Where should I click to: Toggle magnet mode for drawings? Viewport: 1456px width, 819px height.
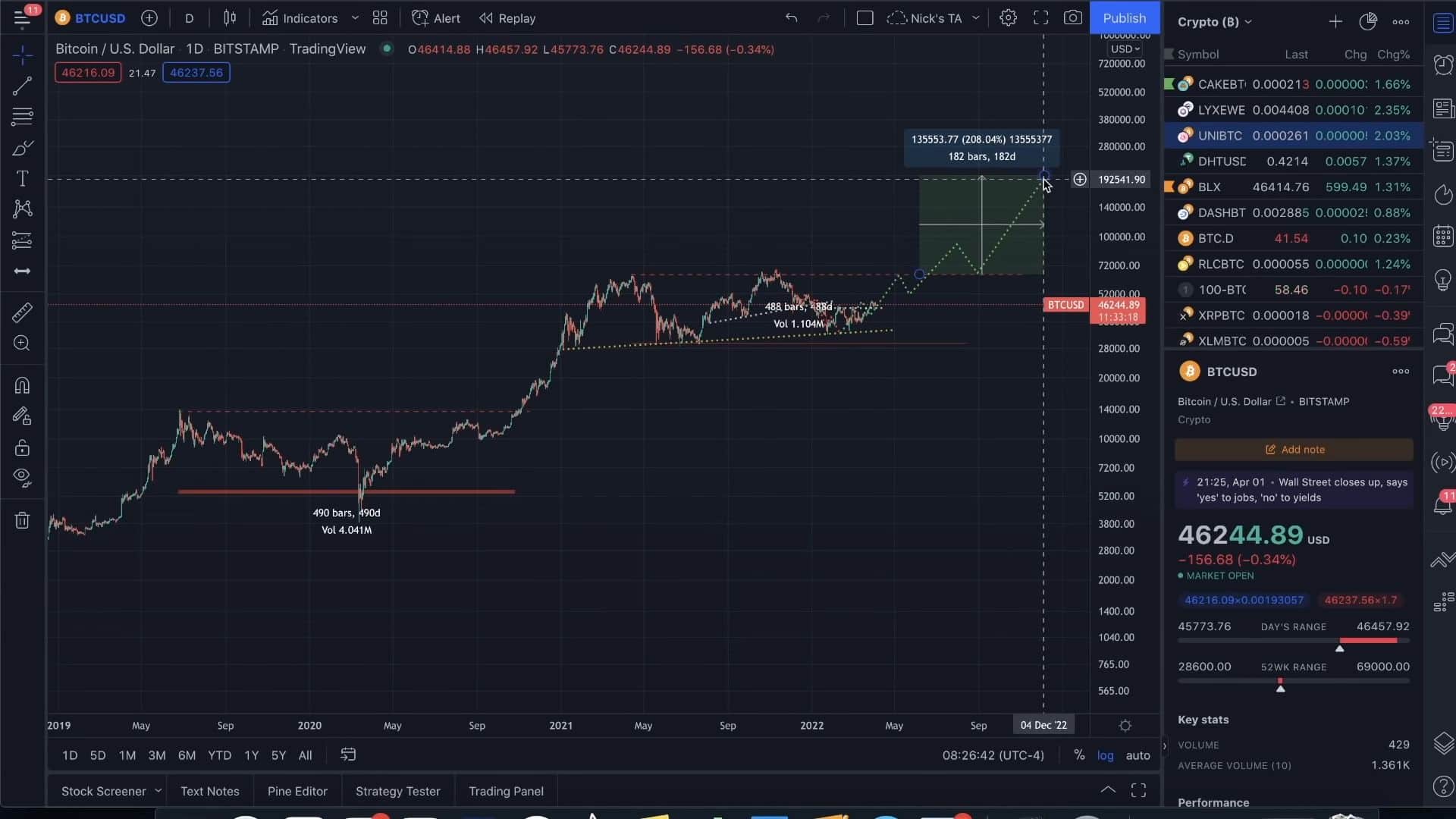22,385
